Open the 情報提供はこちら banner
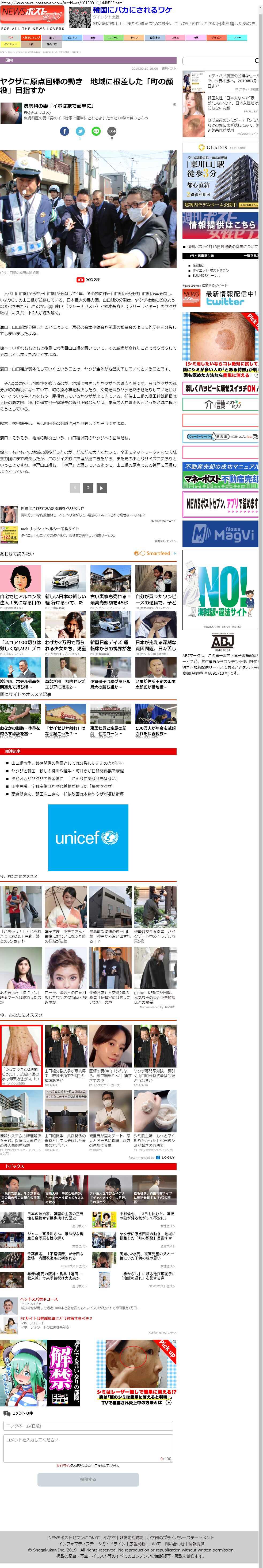This screenshot has height=1568, width=263. (x=220, y=225)
